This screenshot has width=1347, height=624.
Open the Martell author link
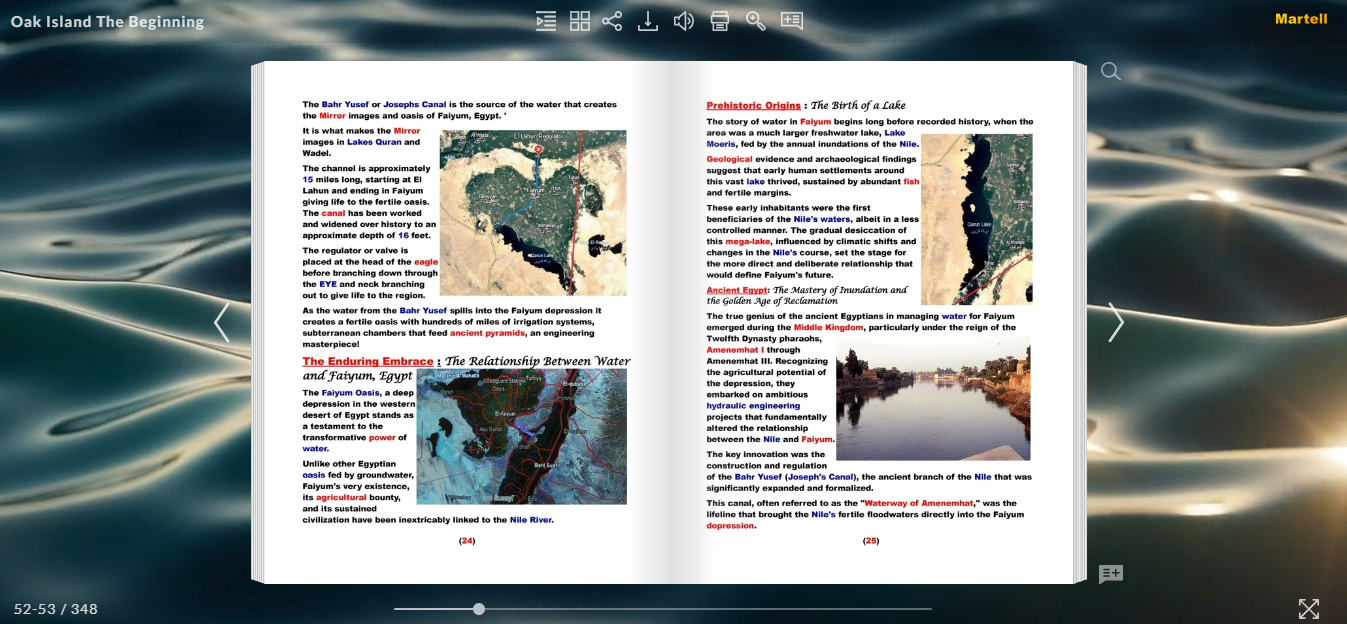[x=1301, y=19]
